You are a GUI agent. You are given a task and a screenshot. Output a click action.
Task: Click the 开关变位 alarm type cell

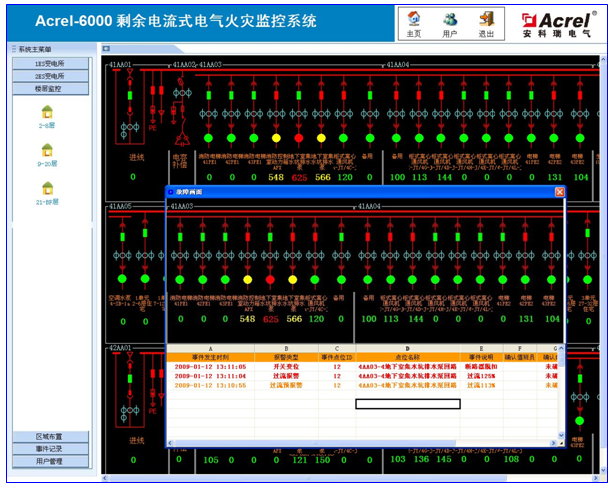[286, 367]
